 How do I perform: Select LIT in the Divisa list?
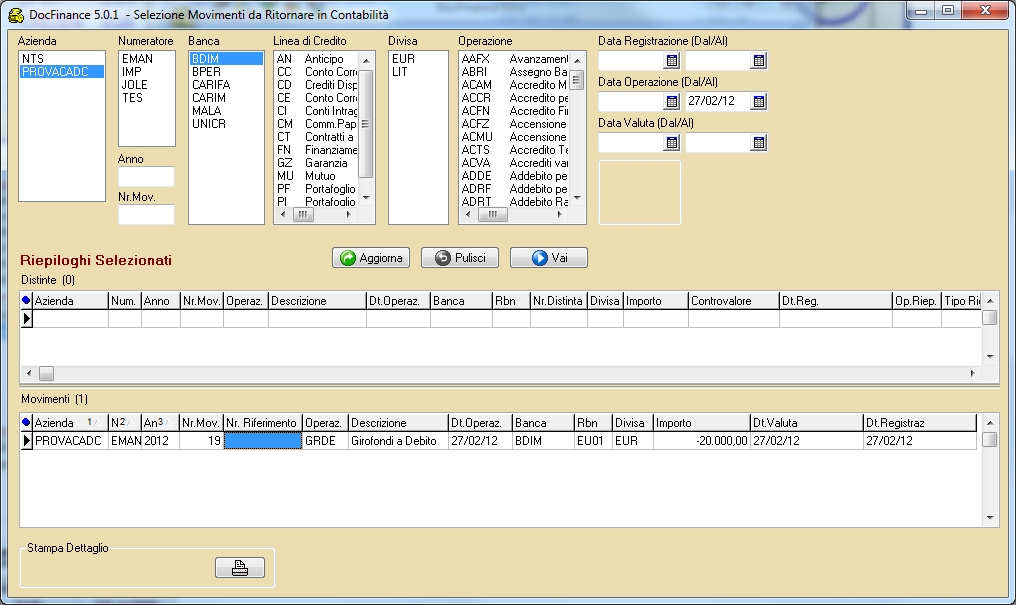[401, 72]
